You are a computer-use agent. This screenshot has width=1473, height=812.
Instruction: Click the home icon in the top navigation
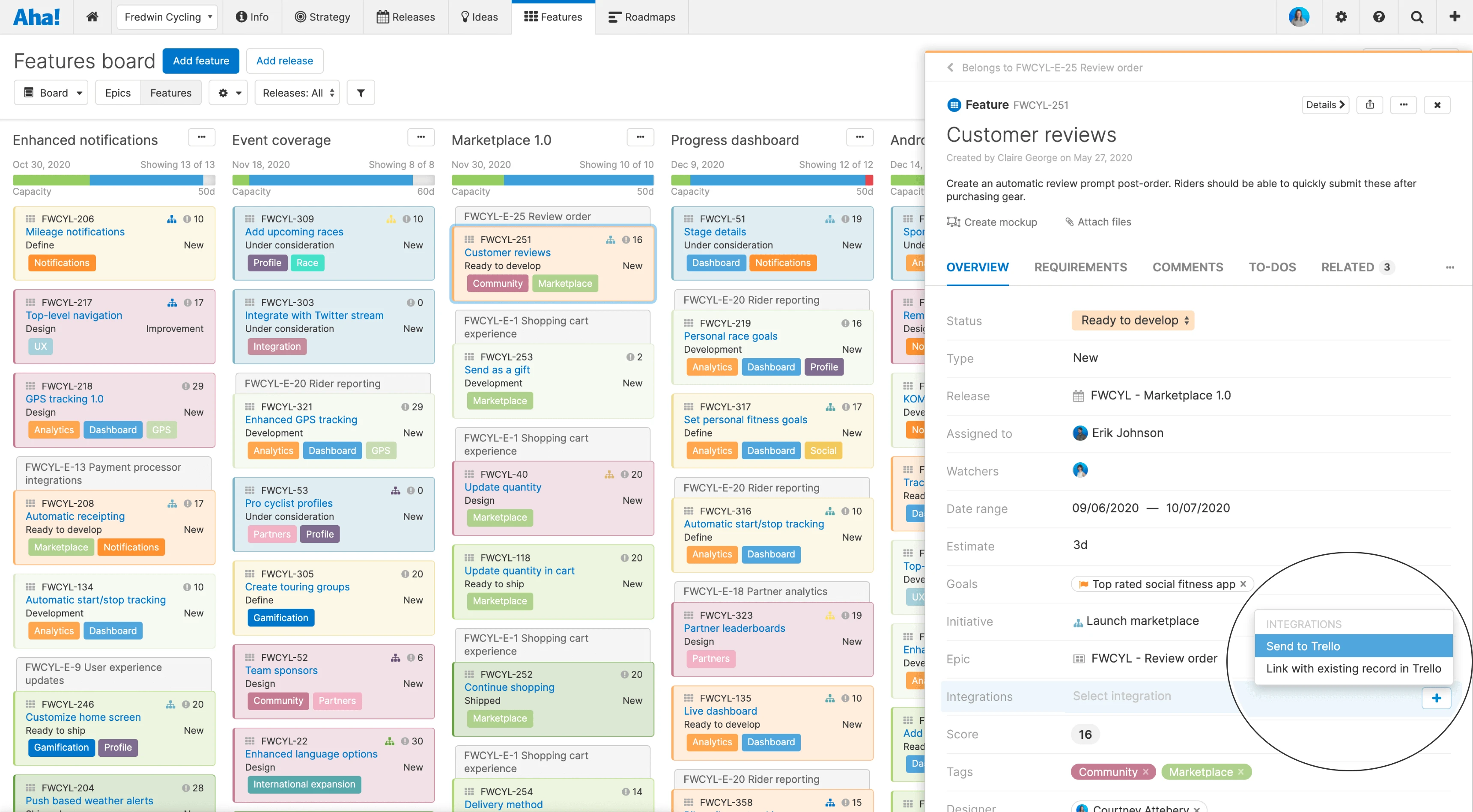click(92, 17)
